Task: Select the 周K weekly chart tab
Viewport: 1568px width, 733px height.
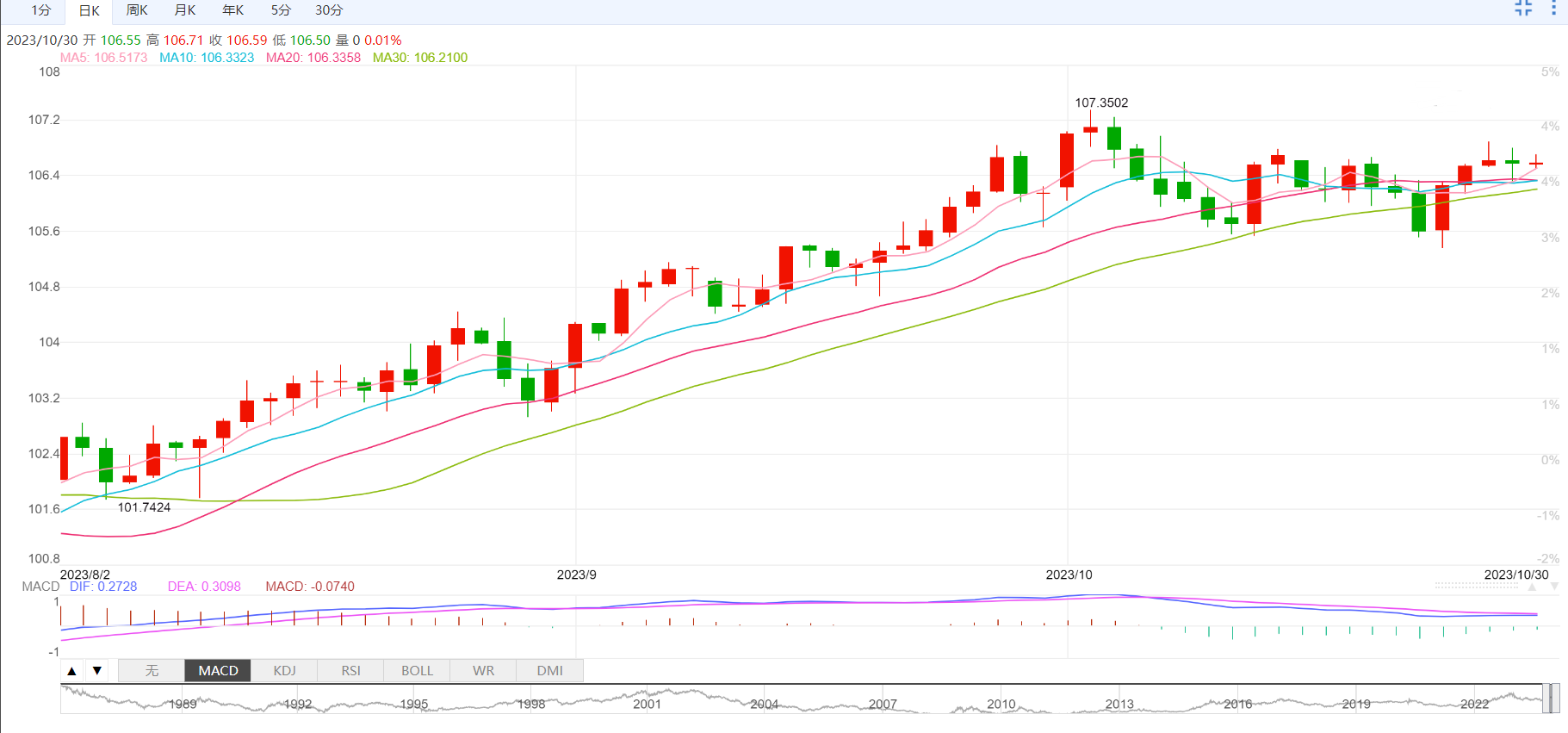Action: tap(137, 10)
